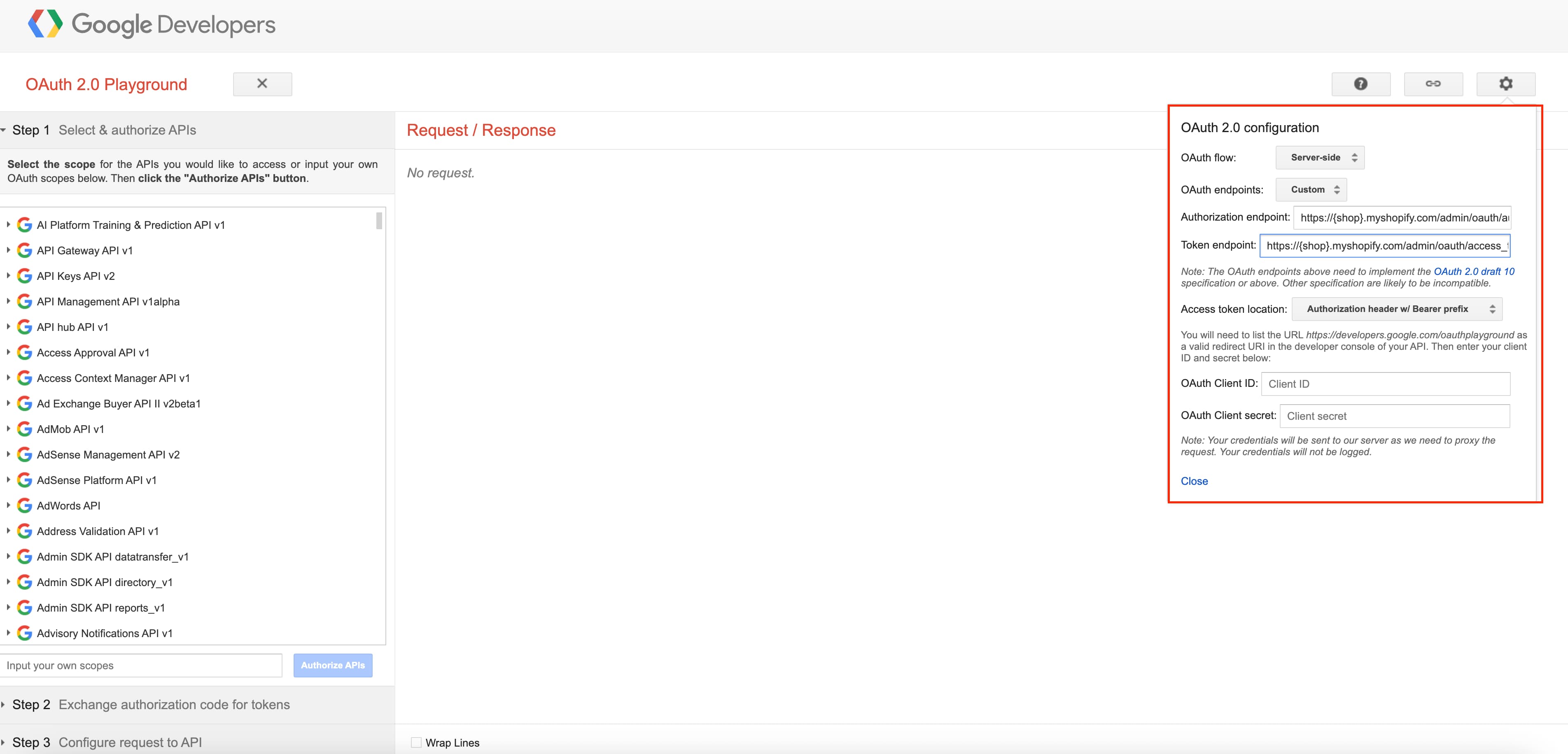Click the Google icon for AdWords API

(24, 506)
